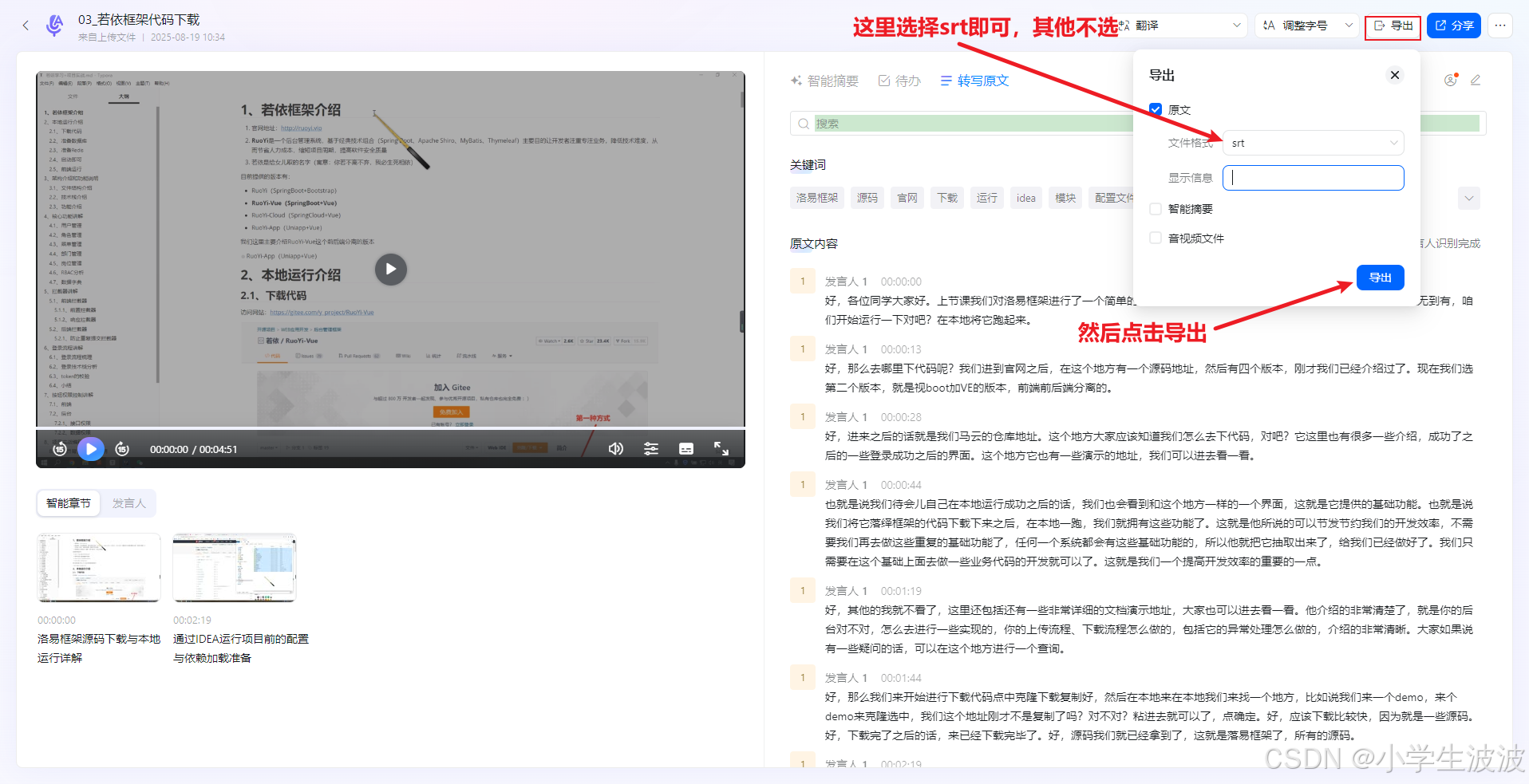Viewport: 1529px width, 784px height.
Task: Select keyword tag 源码
Action: 867,198
